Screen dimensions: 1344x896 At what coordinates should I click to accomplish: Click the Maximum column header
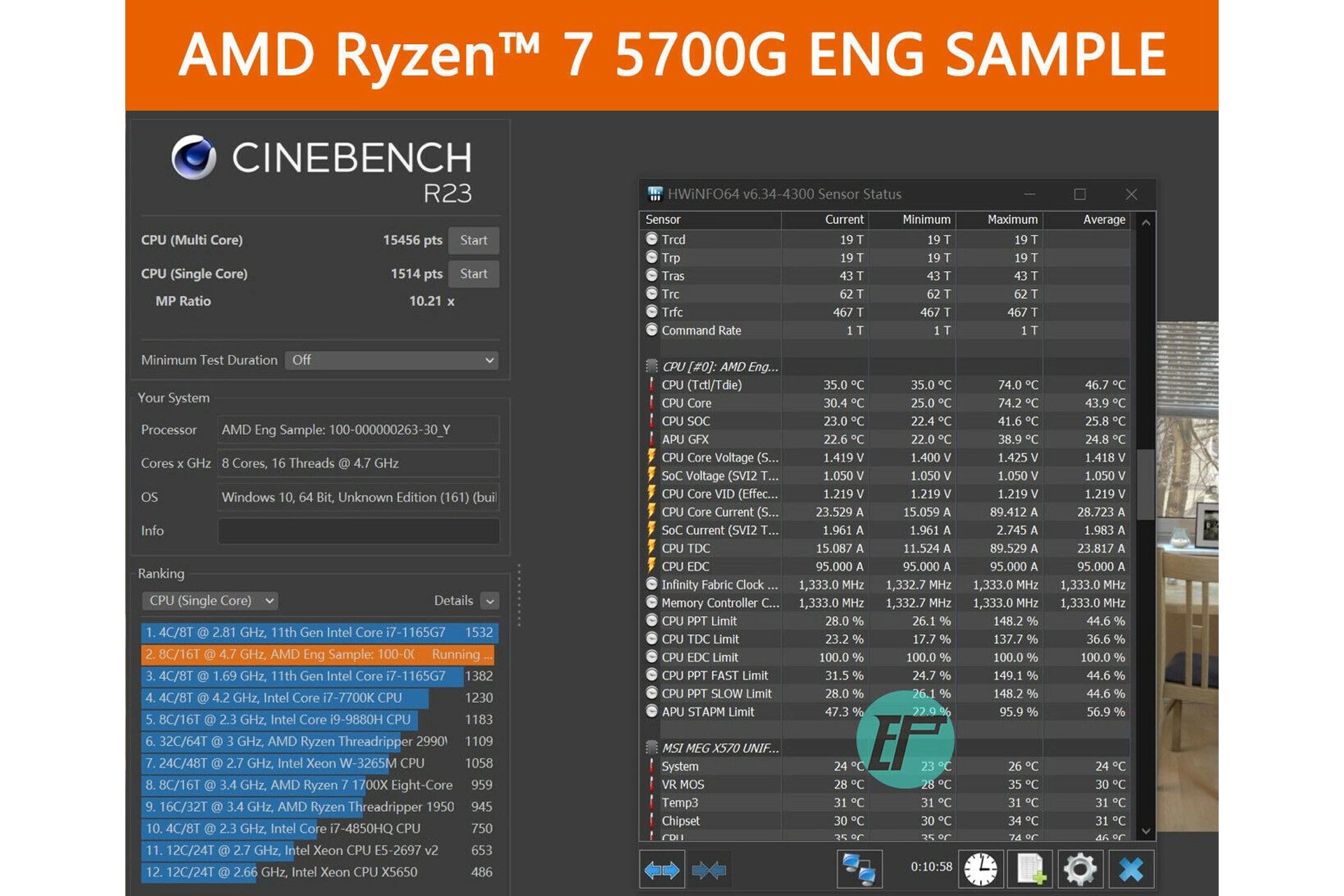(1000, 220)
